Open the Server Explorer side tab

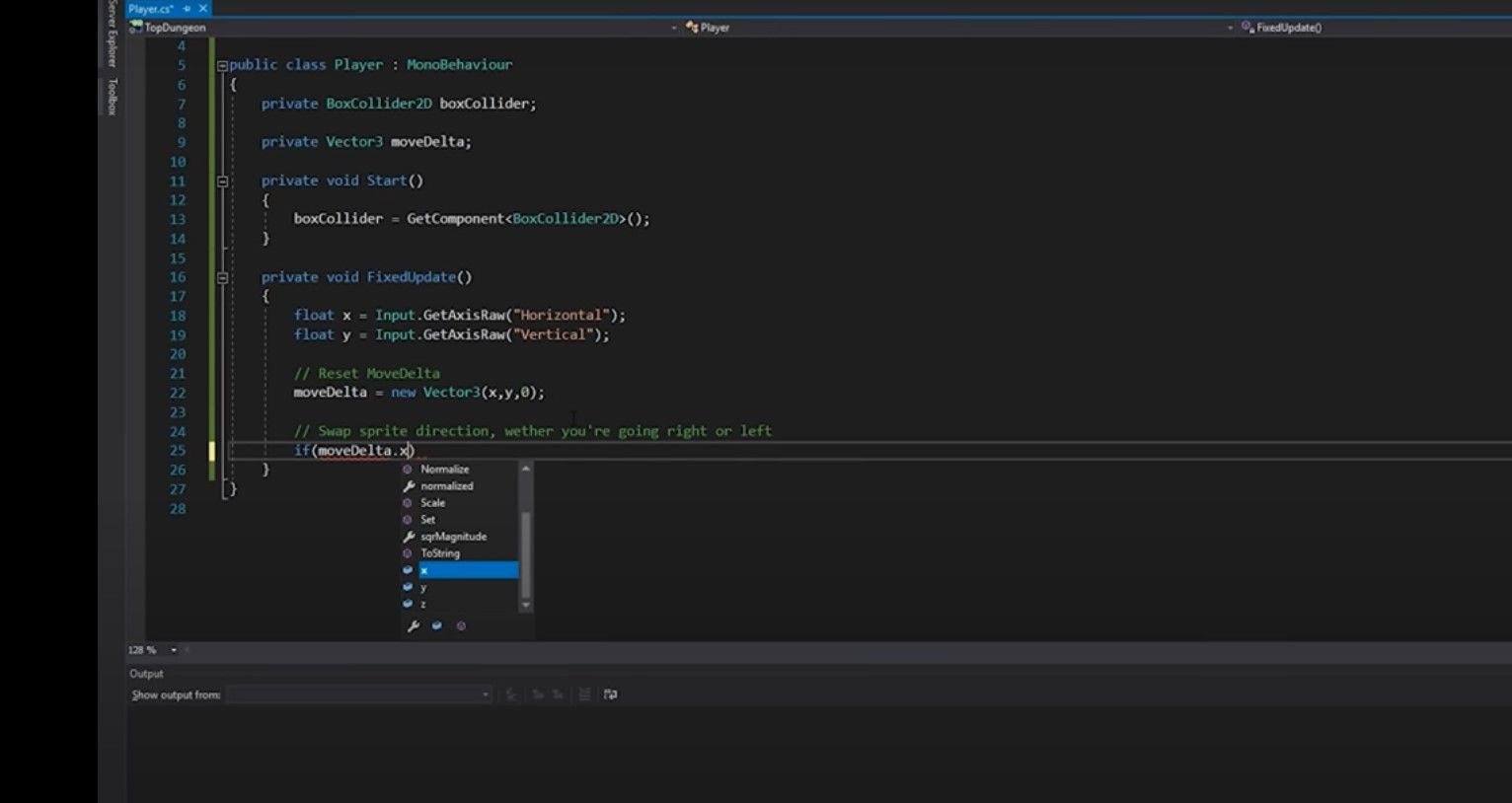112,33
